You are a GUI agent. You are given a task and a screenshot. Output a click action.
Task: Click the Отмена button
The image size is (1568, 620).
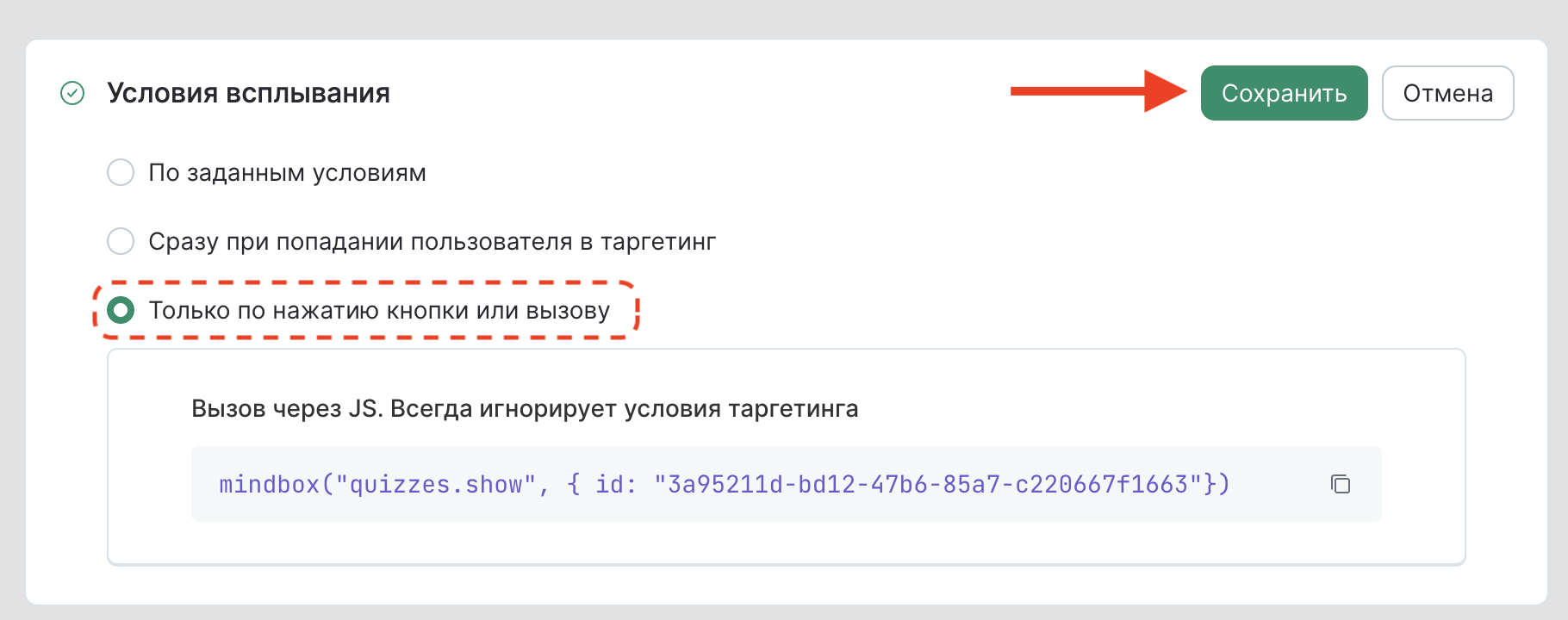(1447, 93)
